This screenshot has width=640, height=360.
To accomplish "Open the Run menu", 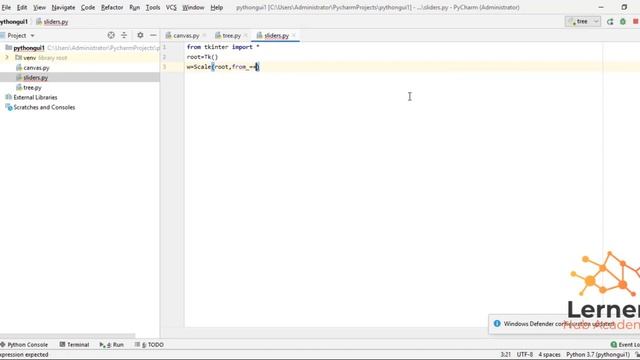I will [134, 7].
